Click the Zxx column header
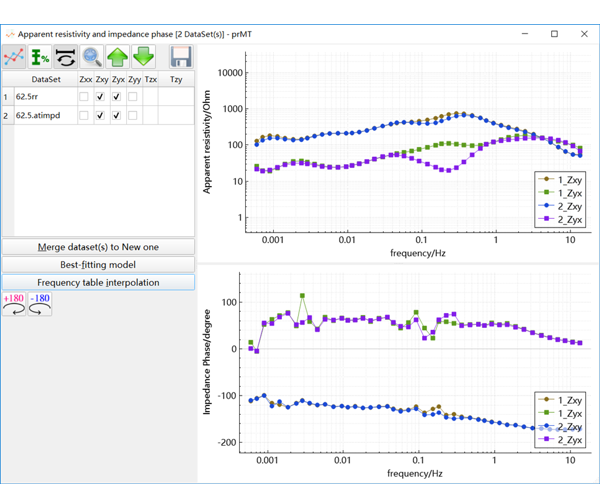Image resolution: width=600 pixels, height=500 pixels. click(86, 80)
